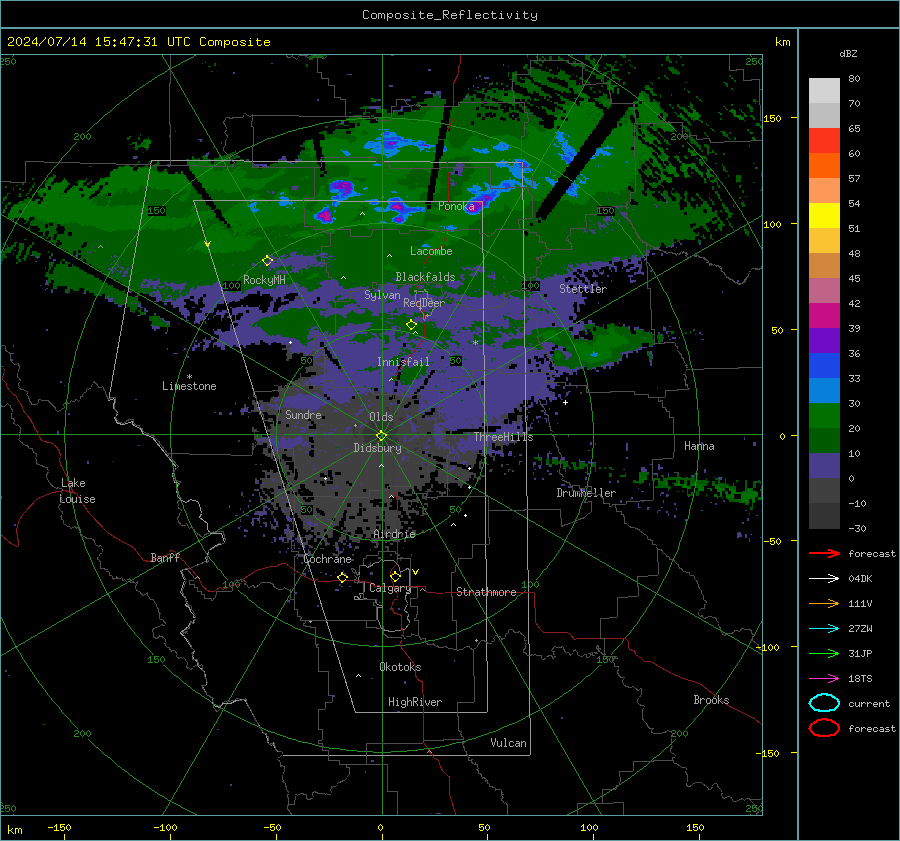Screen dimensions: 900x841
Task: Click the Blackfalds city label
Action: (425, 277)
